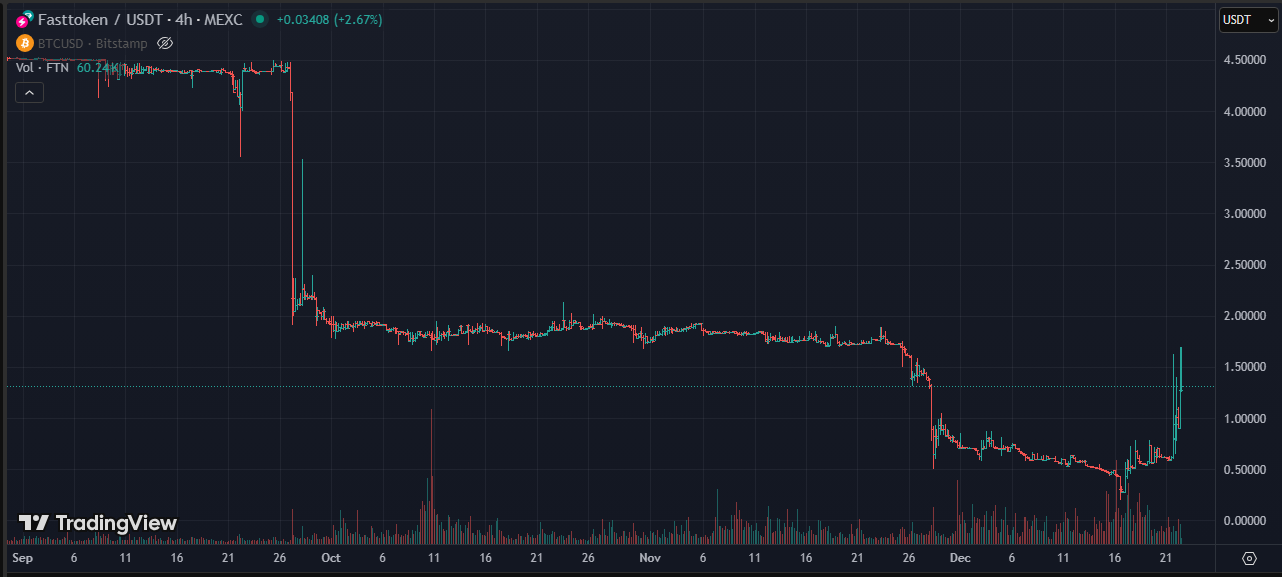The image size is (1282, 577).
Task: Click the 60.24K volume value
Action: (x=98, y=67)
